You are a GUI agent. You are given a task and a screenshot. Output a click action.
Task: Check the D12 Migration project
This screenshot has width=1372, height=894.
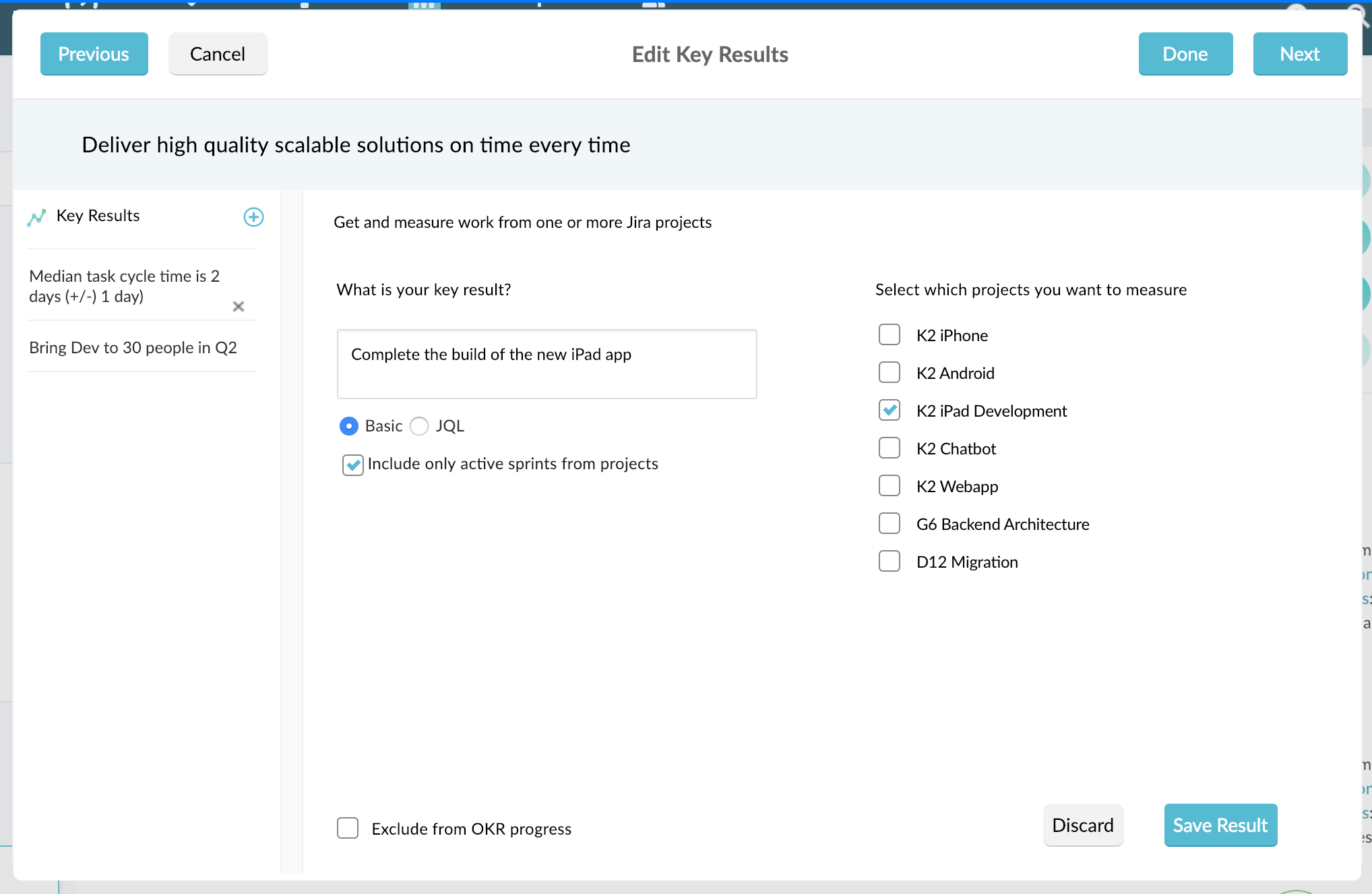[x=890, y=562]
